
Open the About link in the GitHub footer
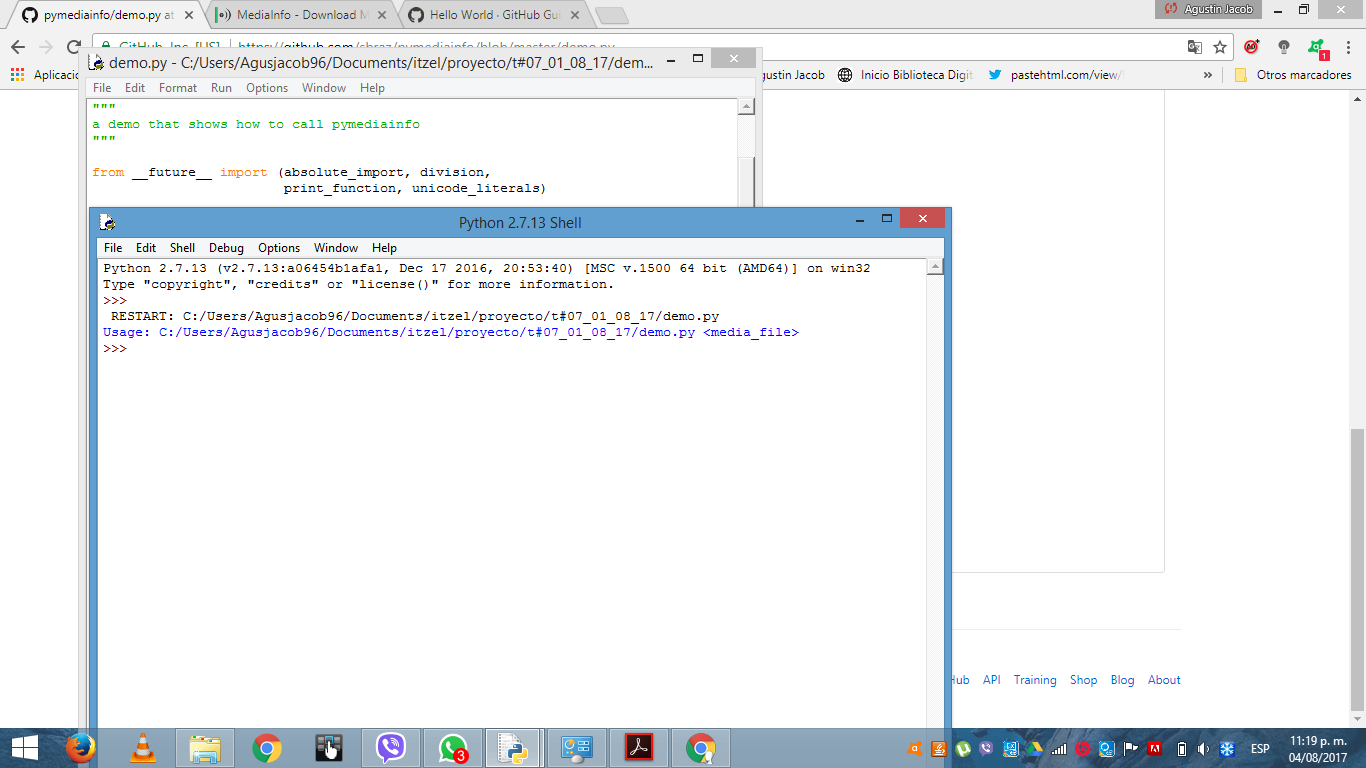(x=1163, y=680)
